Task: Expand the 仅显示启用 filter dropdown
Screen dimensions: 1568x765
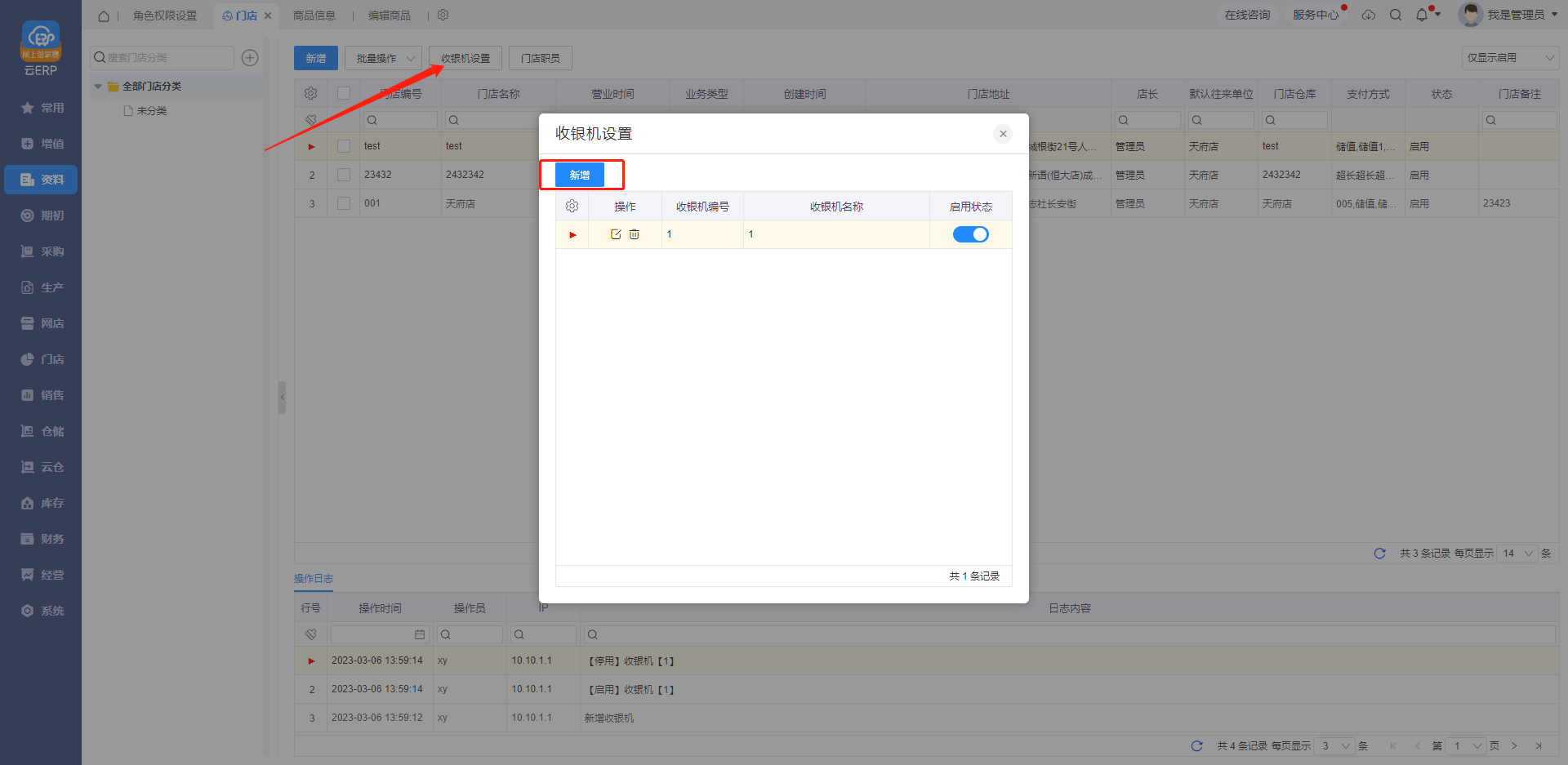Action: click(x=1509, y=58)
